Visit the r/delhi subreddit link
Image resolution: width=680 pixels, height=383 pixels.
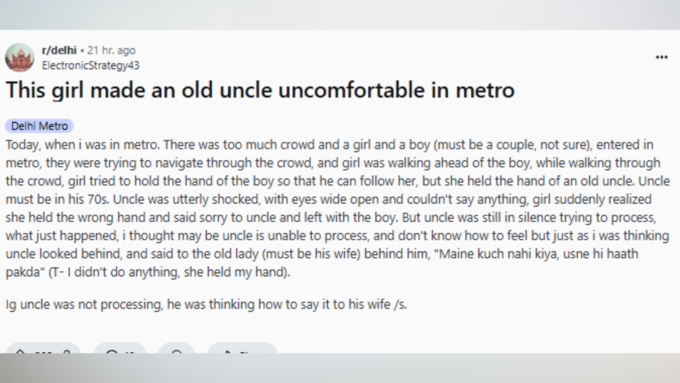point(59,50)
